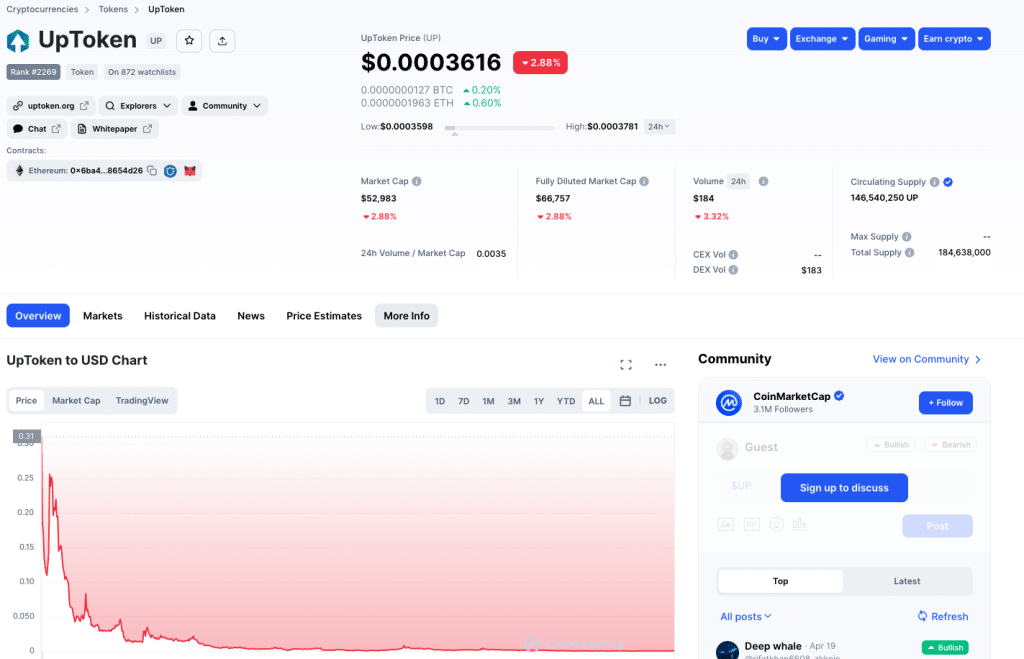Switch community feed to Latest
The width and height of the screenshot is (1024, 659).
tap(906, 581)
